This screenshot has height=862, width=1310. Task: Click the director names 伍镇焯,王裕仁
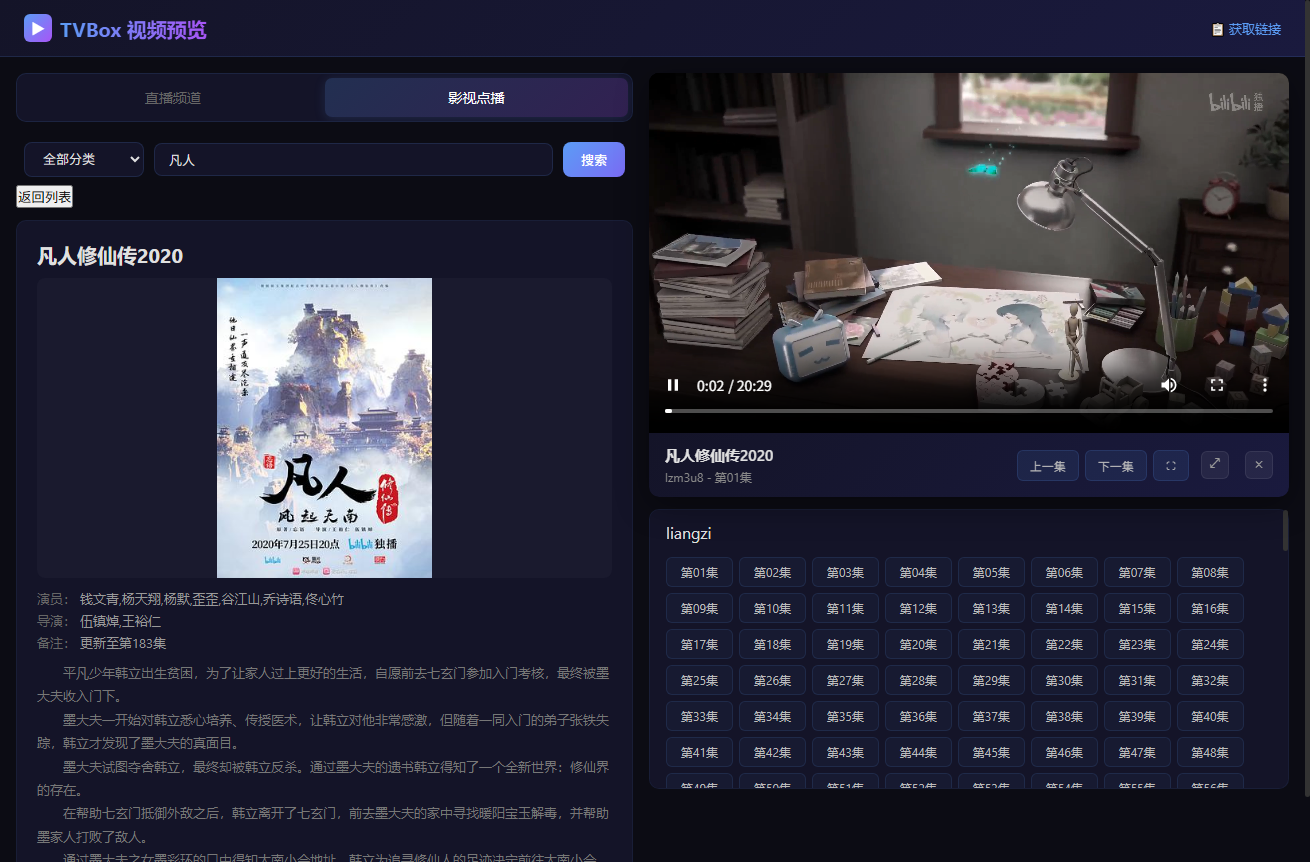point(120,621)
